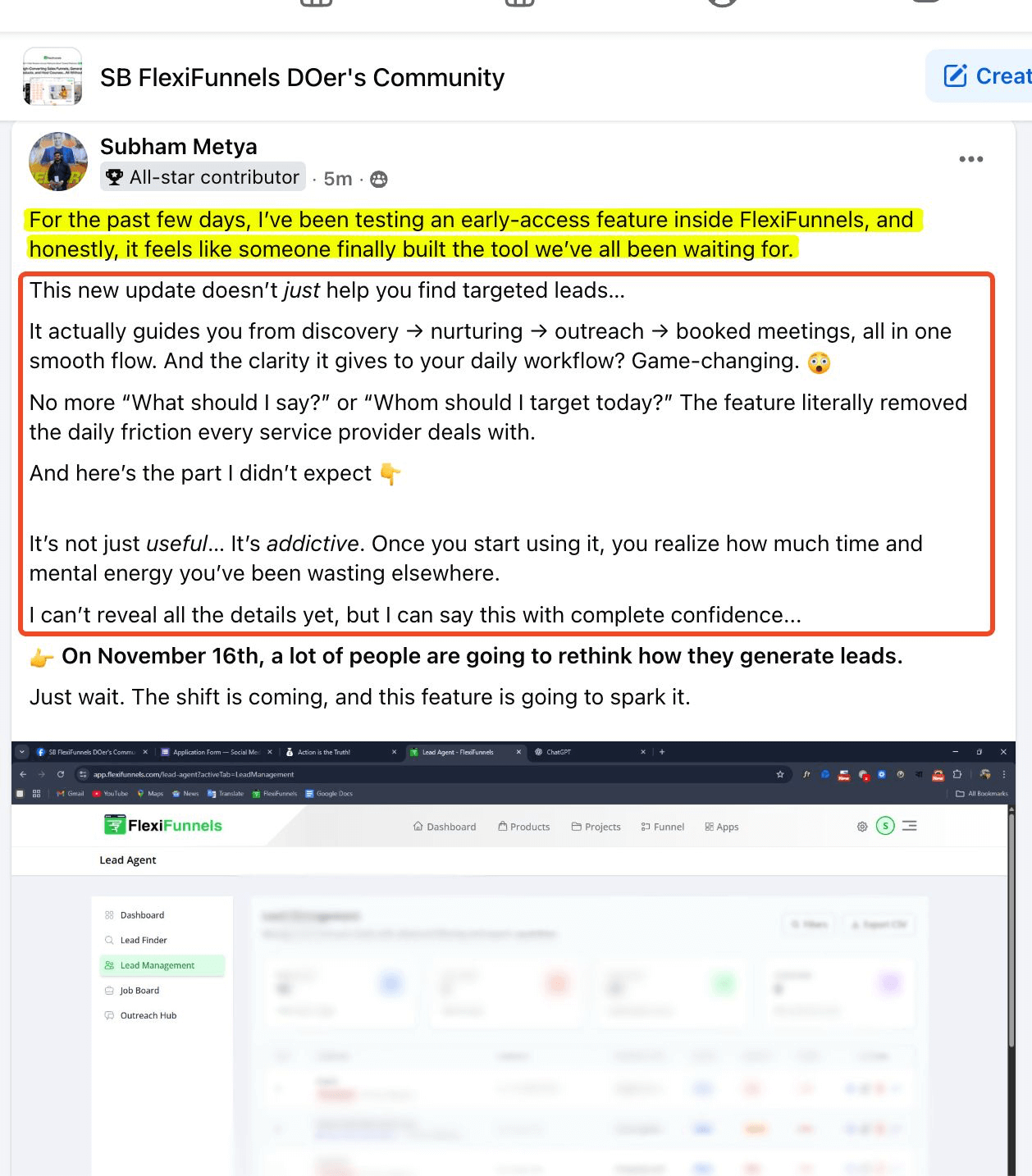Image resolution: width=1032 pixels, height=1176 pixels.
Task: Open Subham Metya's profile picture
Action: (x=58, y=162)
